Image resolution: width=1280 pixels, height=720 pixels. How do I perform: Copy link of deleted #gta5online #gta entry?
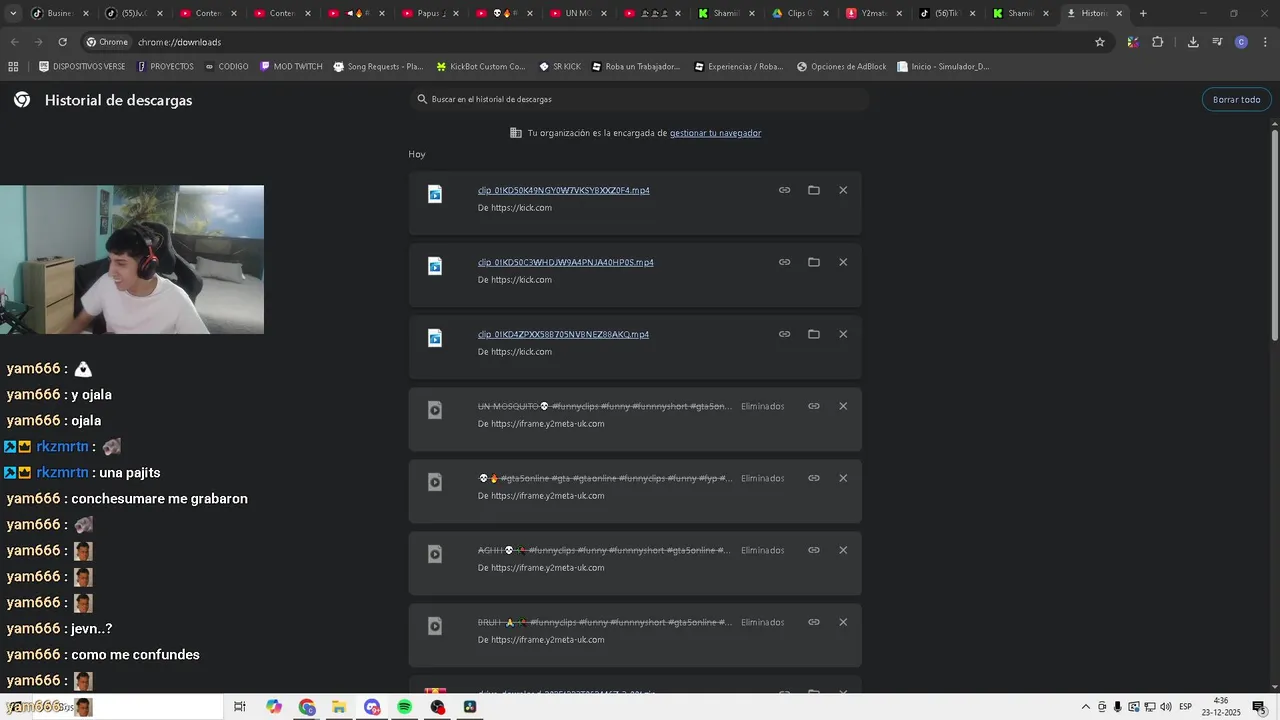click(x=814, y=478)
